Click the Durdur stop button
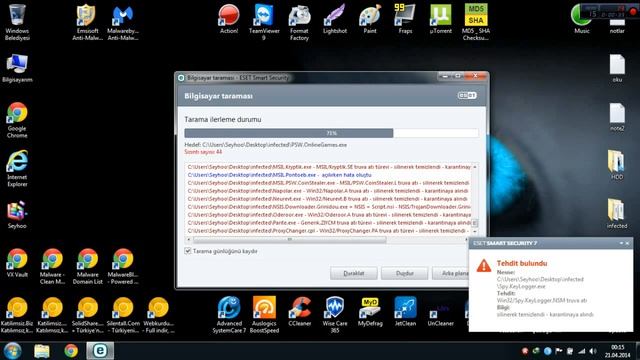 (x=404, y=273)
